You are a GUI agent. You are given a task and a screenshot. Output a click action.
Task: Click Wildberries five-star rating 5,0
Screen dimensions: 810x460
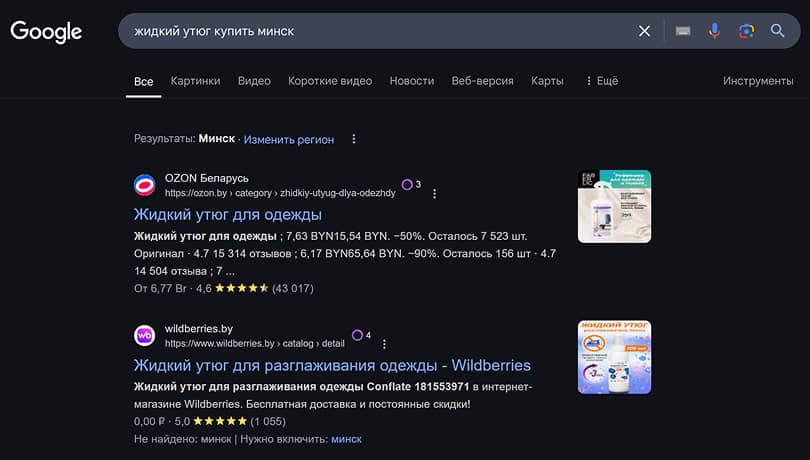(220, 422)
